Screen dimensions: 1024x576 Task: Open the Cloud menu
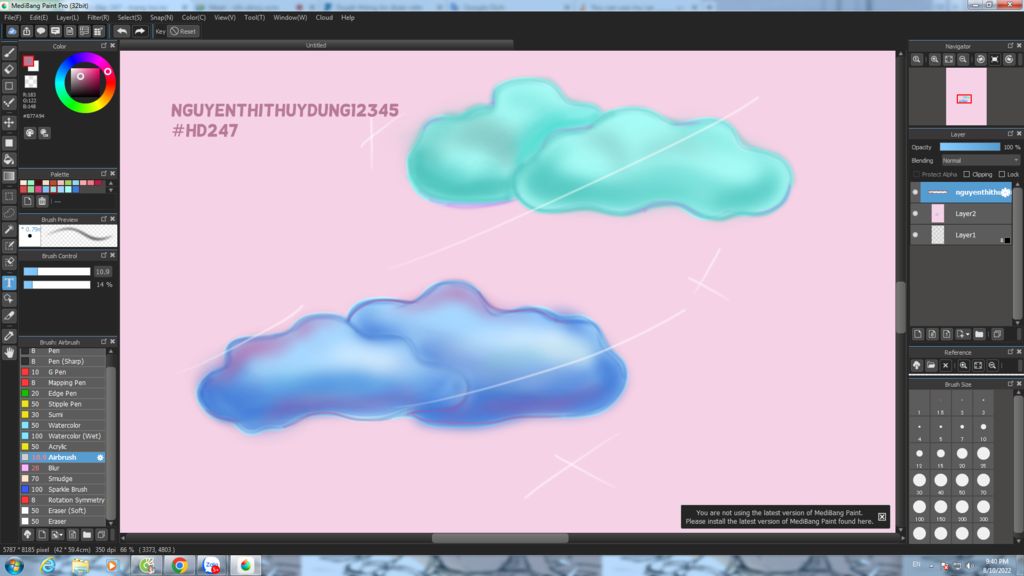(324, 18)
